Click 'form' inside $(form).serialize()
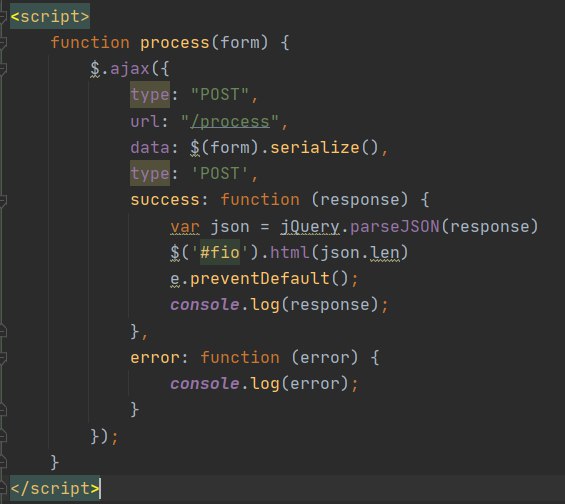 (x=230, y=148)
